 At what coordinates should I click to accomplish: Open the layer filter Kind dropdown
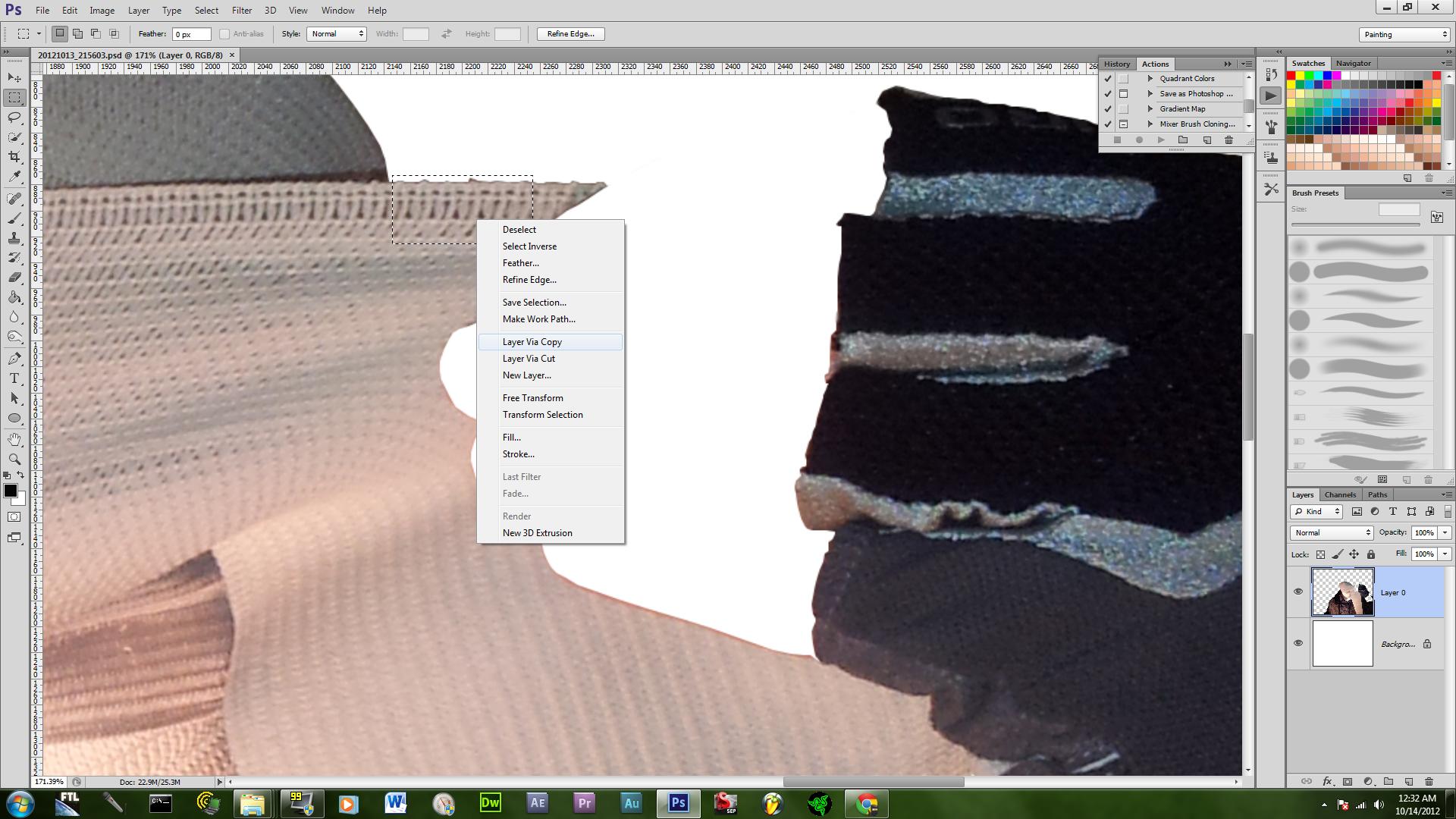coord(1316,512)
